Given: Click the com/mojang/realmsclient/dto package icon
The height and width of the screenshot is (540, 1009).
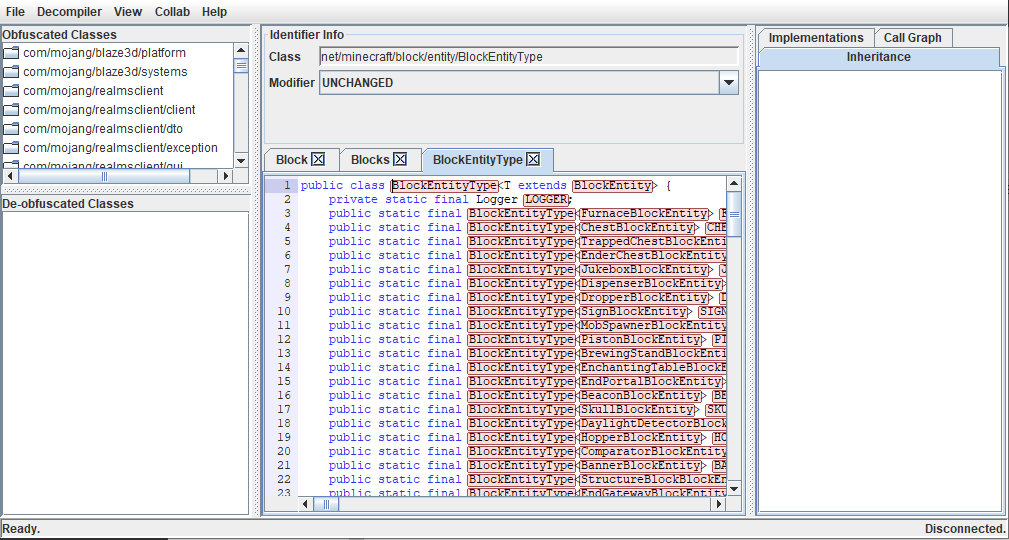Looking at the screenshot, I should tap(12, 129).
